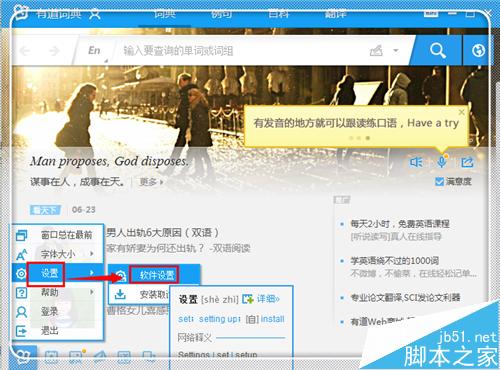
Task: Click the download icon beside 安装取词
Action: (x=120, y=294)
